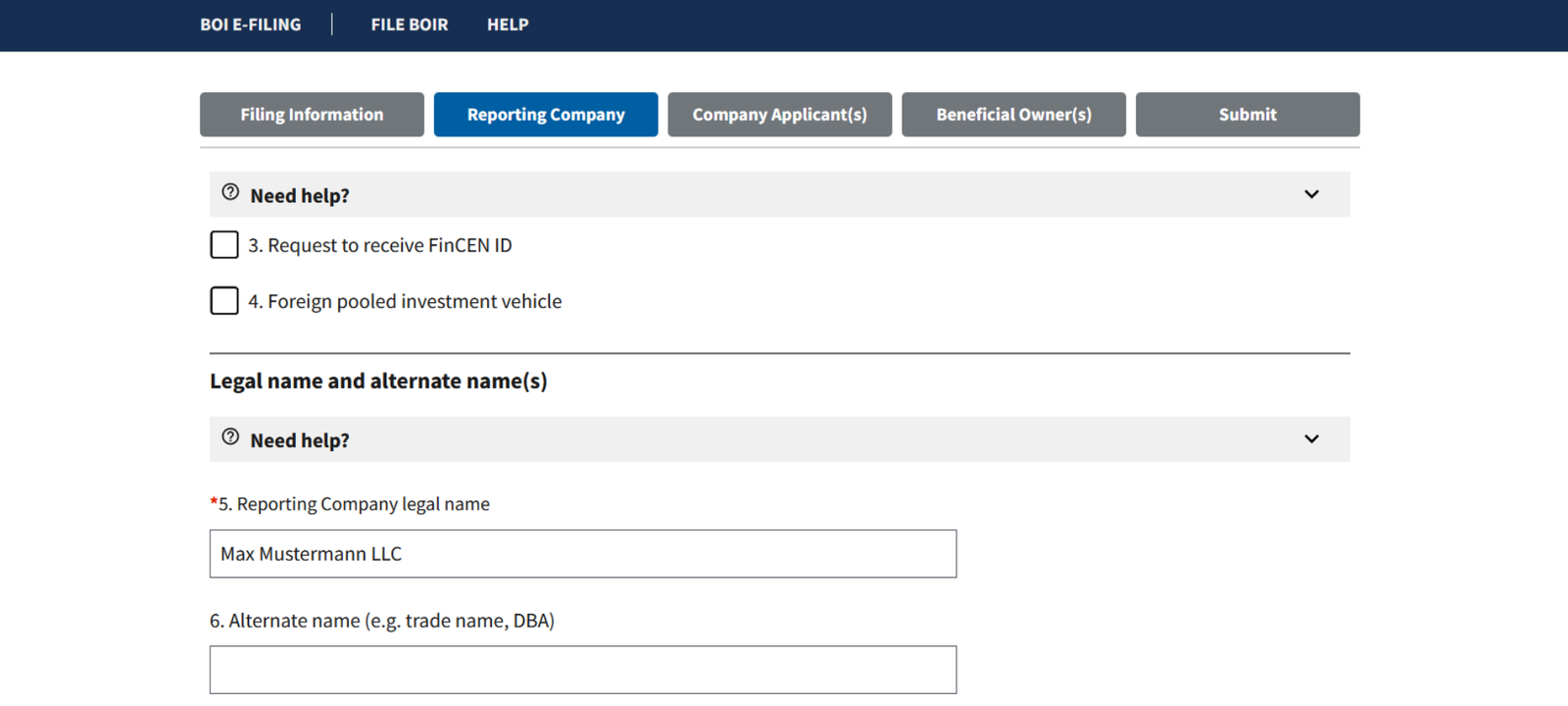1568x706 pixels.
Task: Open the Company Applicant(s) tab
Action: tap(779, 115)
